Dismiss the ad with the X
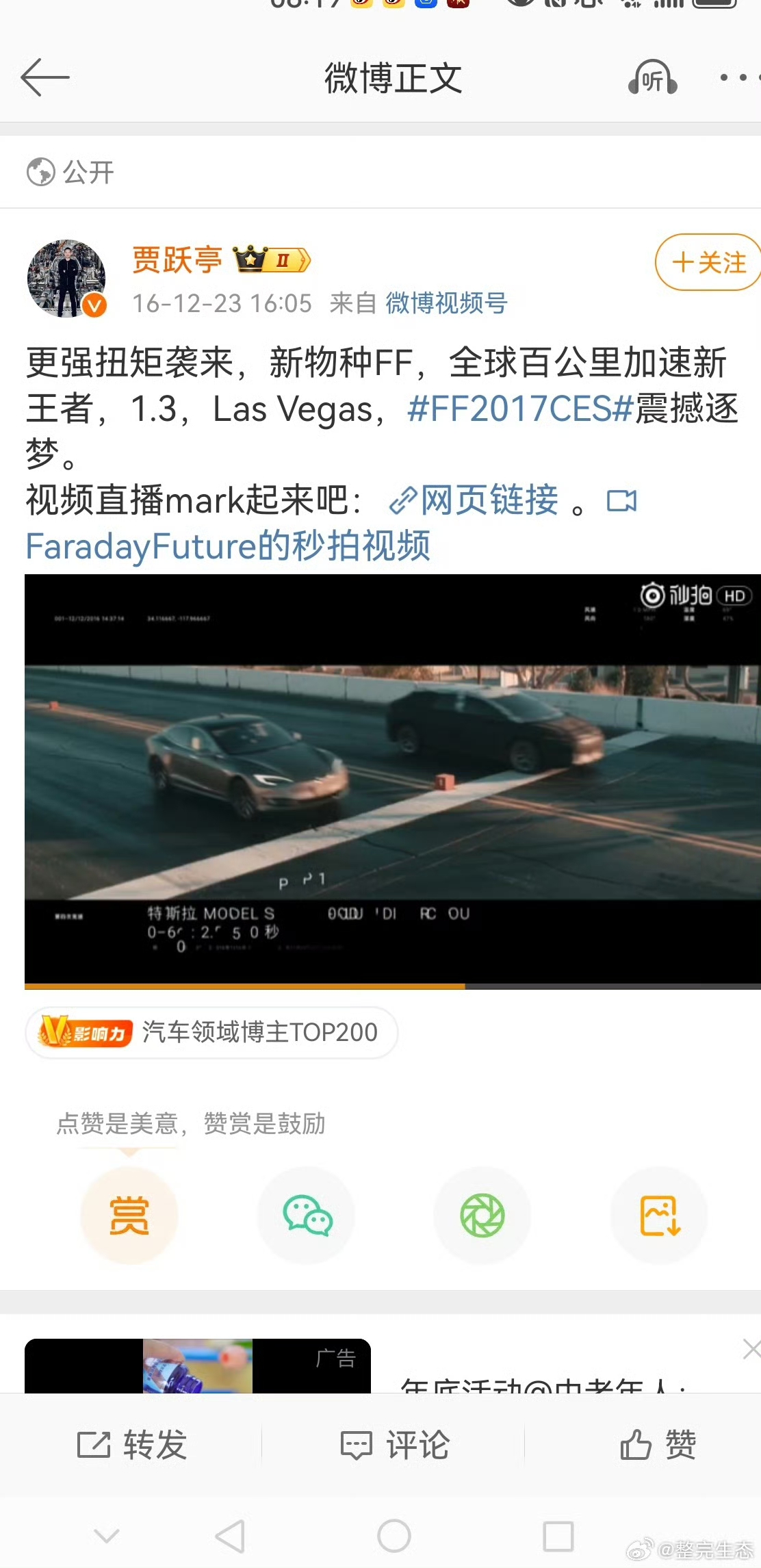Image resolution: width=761 pixels, height=1568 pixels. click(751, 1349)
